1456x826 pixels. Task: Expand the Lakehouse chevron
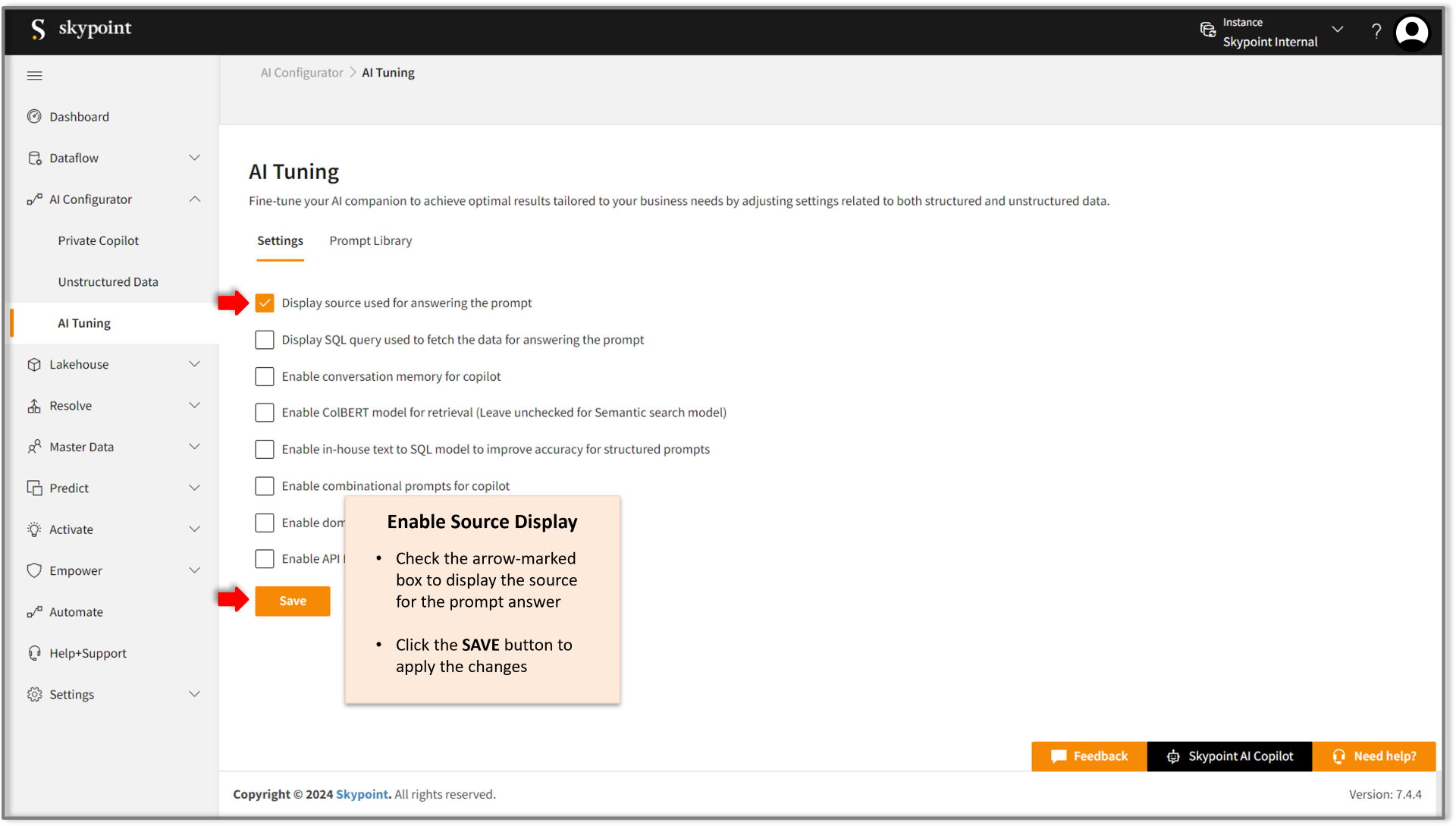coord(195,365)
